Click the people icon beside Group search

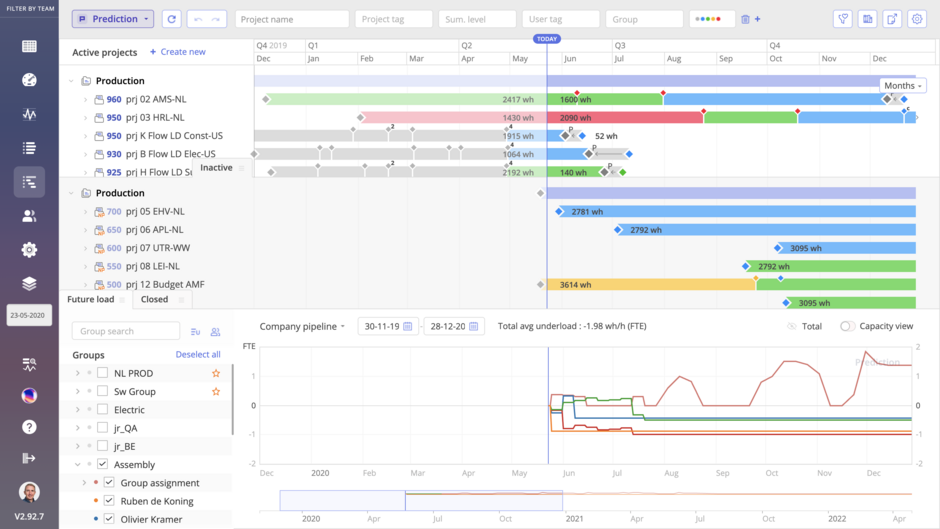click(215, 332)
